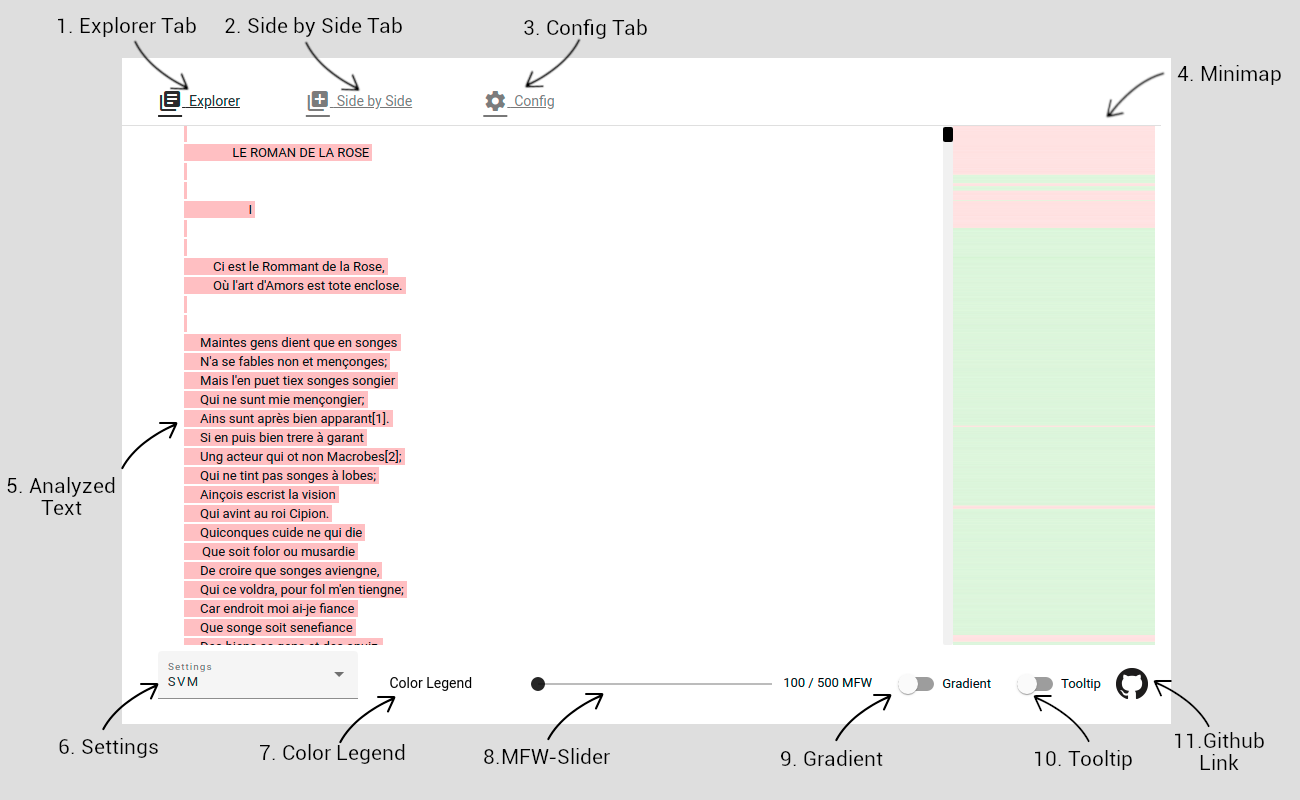Click line 'Car endroit moi ai-je fiance'
Screen dimensions: 1300x800
point(278,609)
